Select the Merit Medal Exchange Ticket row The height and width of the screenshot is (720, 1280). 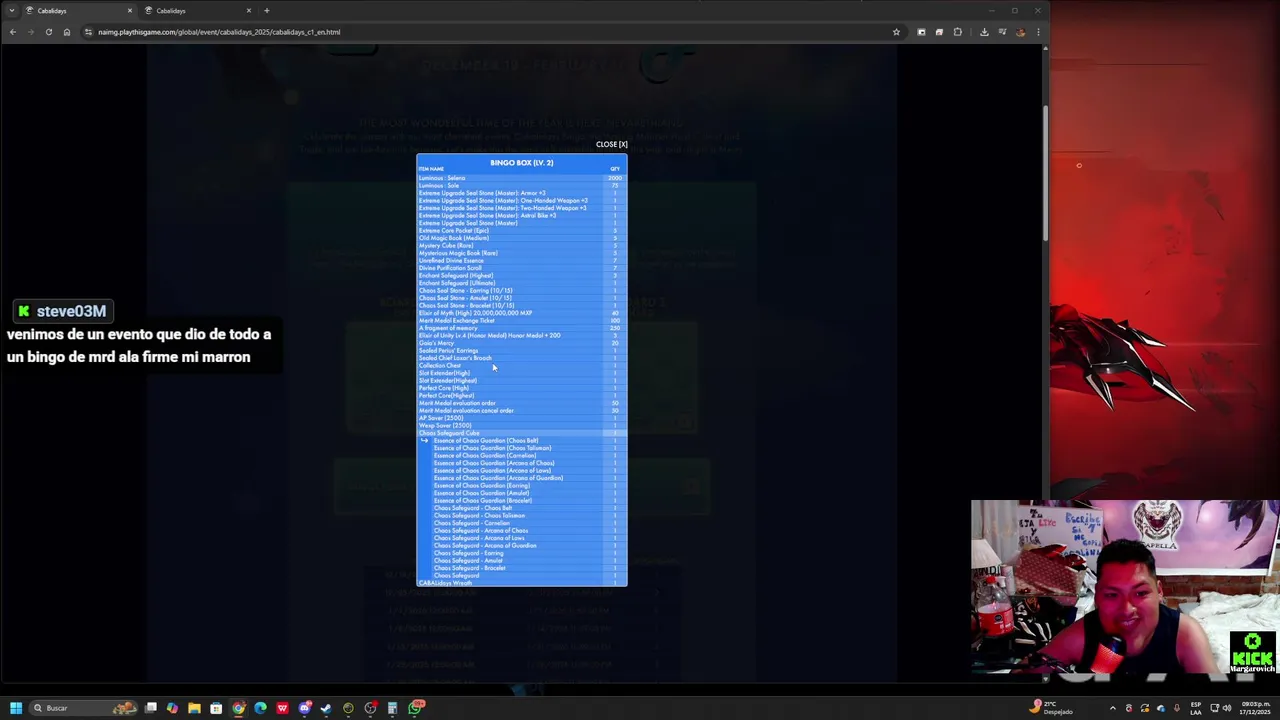521,321
